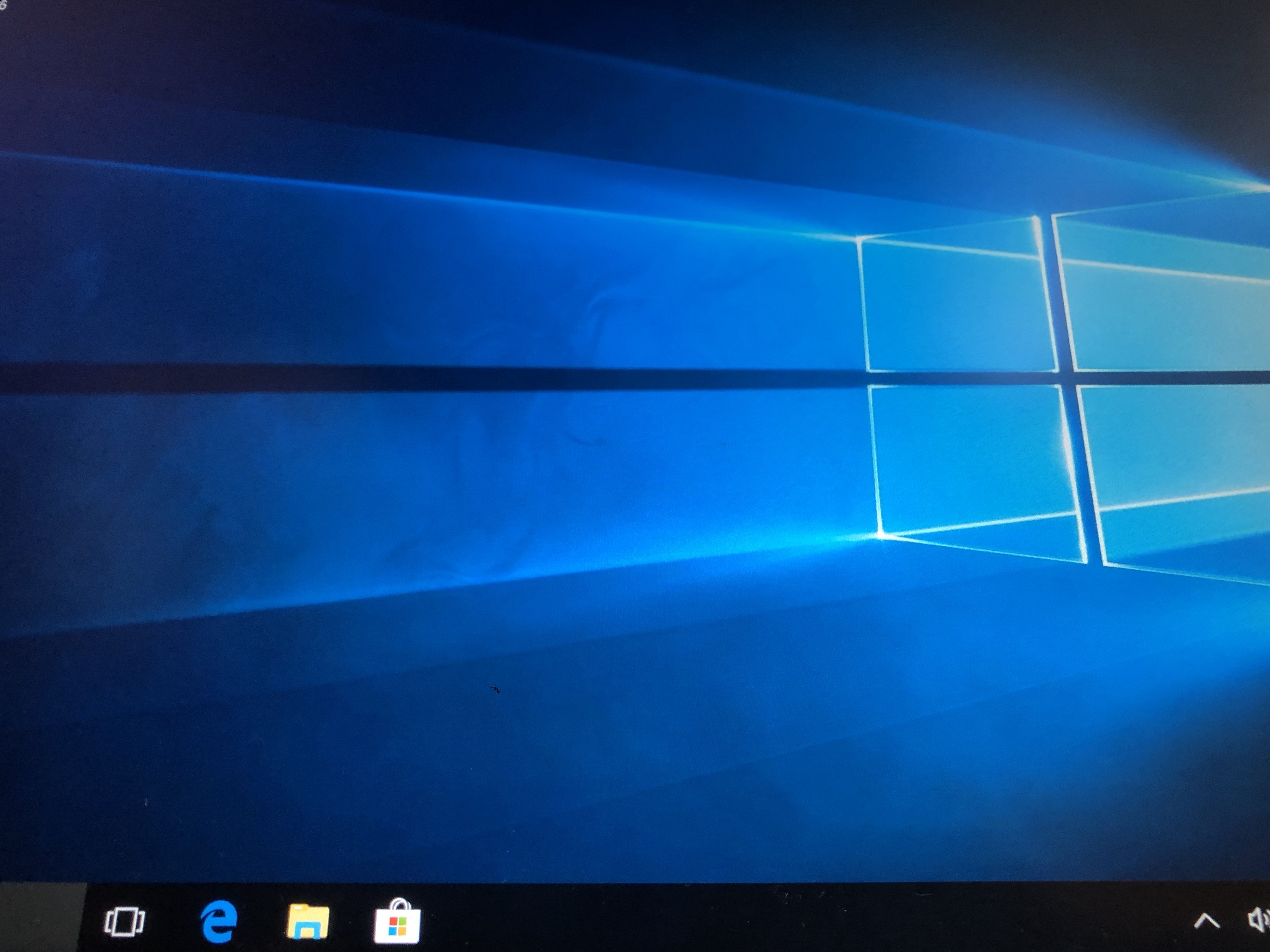The height and width of the screenshot is (952, 1270).
Task: Launch the Microsoft Edge browser
Action: pos(219,921)
